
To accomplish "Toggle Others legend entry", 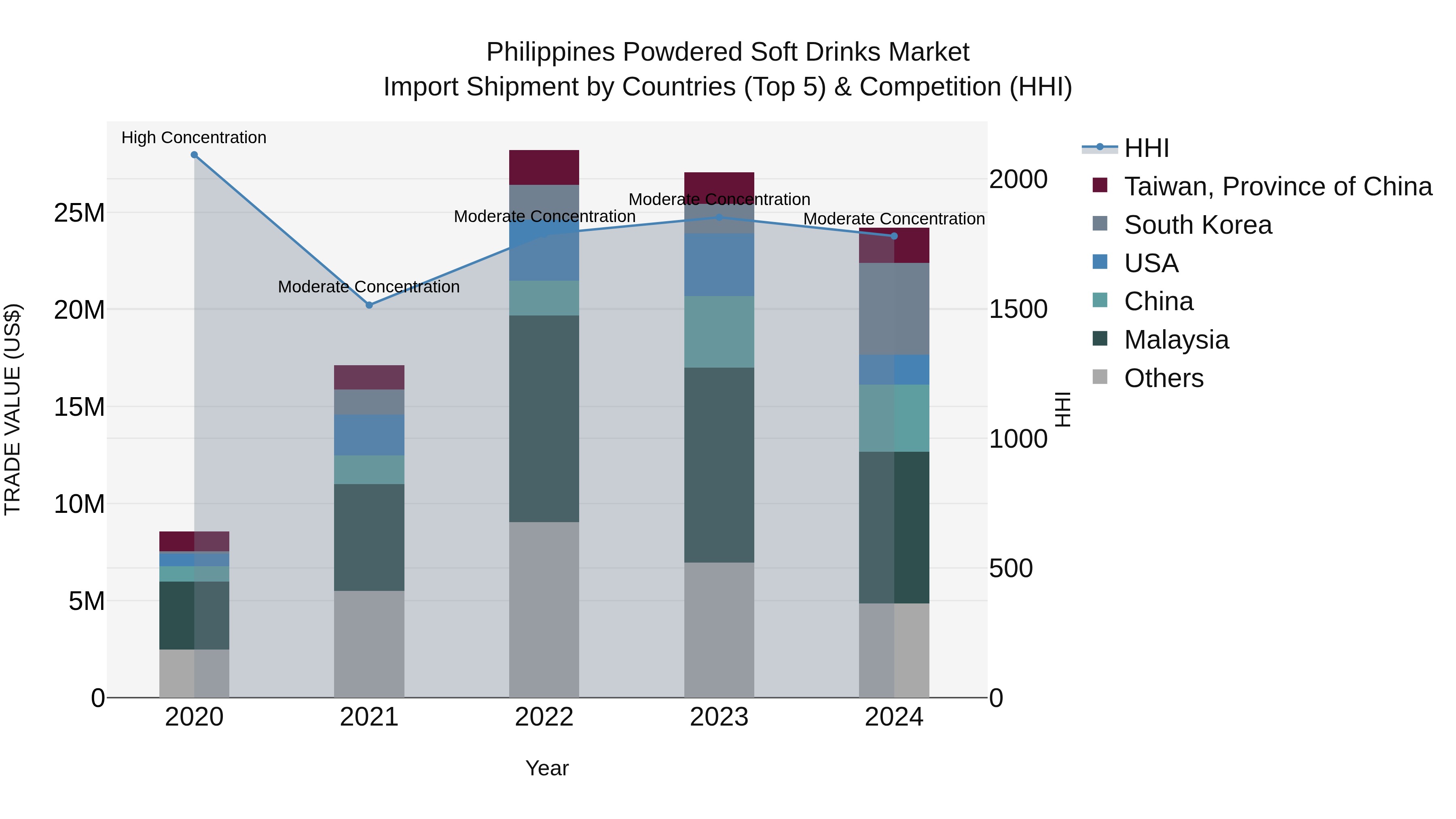I will [1148, 378].
